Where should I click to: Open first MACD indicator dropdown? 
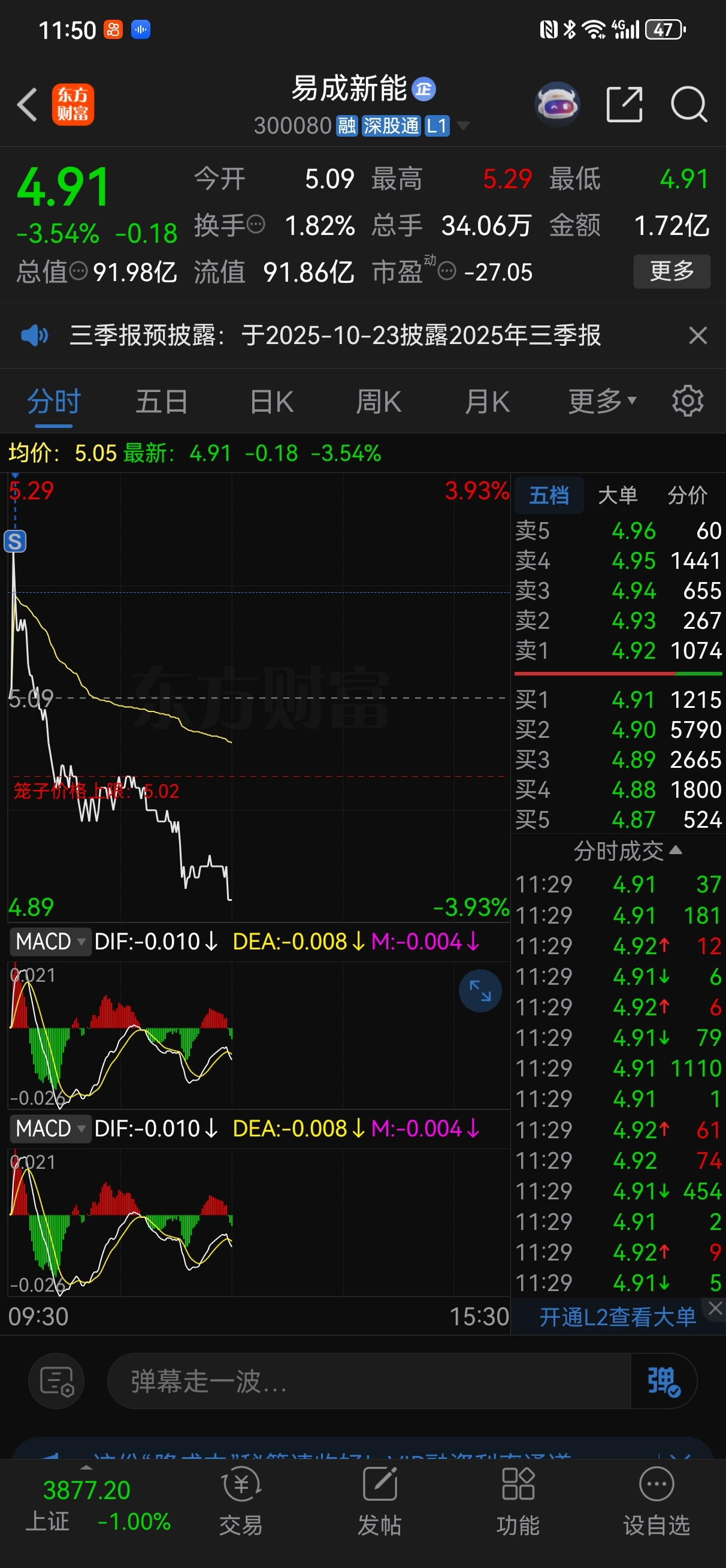pos(50,942)
